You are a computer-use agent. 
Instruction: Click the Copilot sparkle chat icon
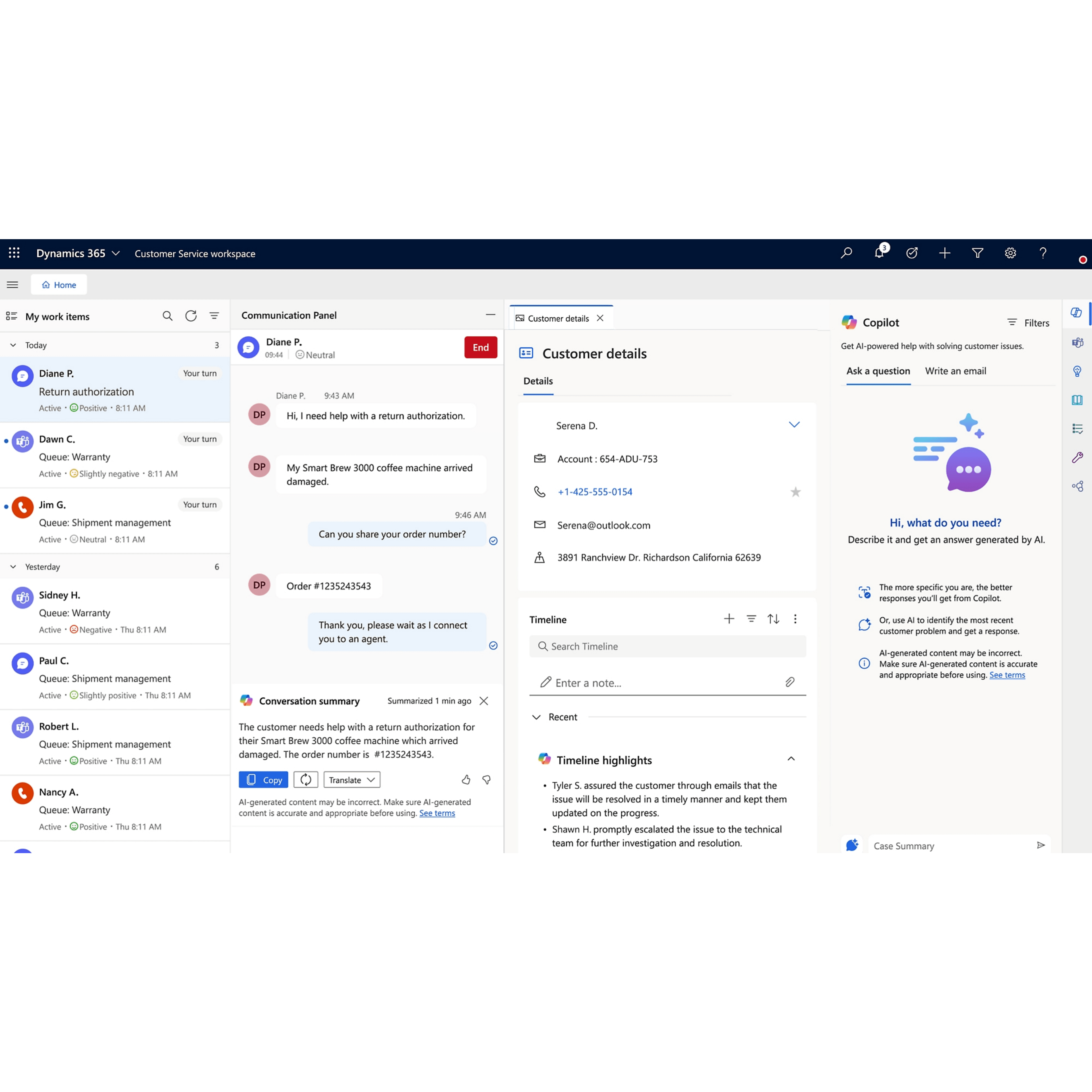tap(852, 845)
